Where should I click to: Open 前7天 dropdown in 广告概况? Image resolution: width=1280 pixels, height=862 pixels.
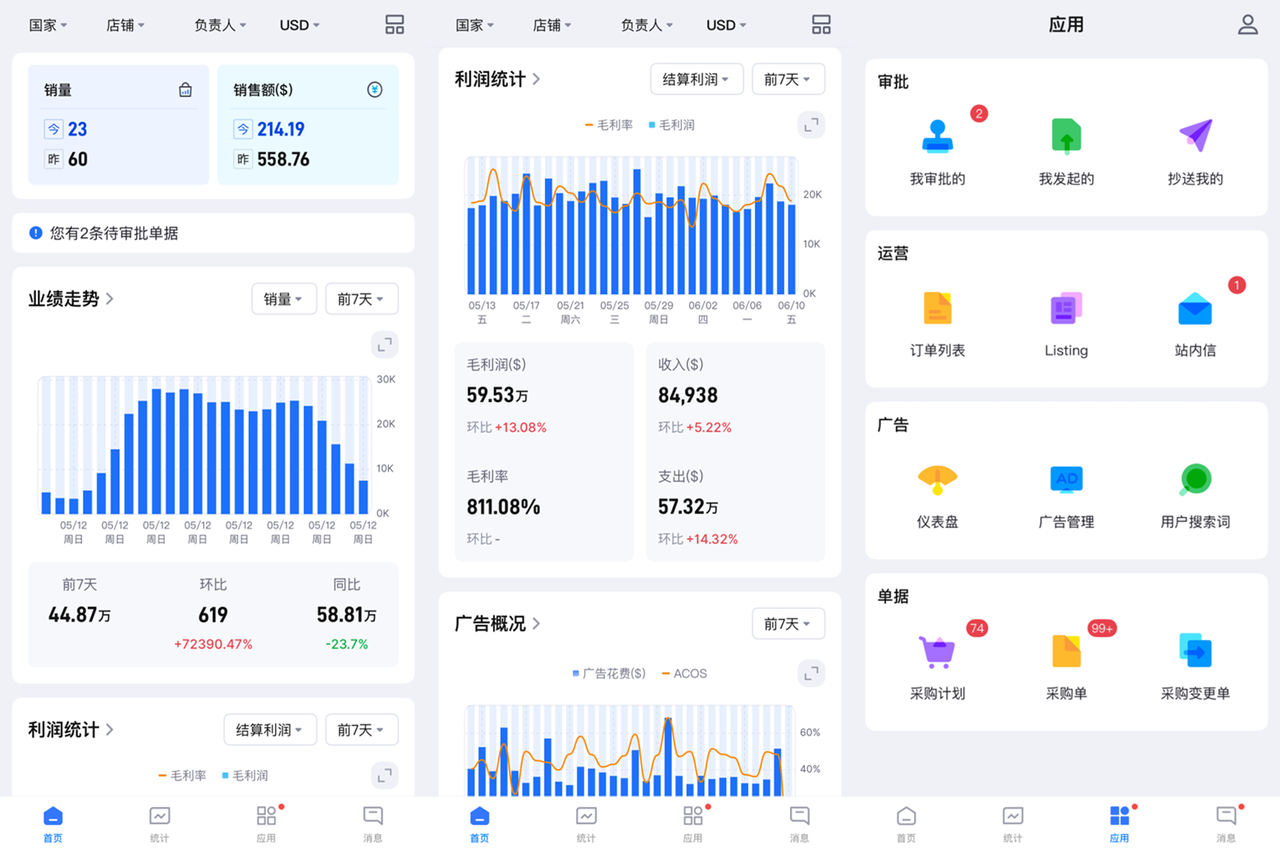point(789,624)
